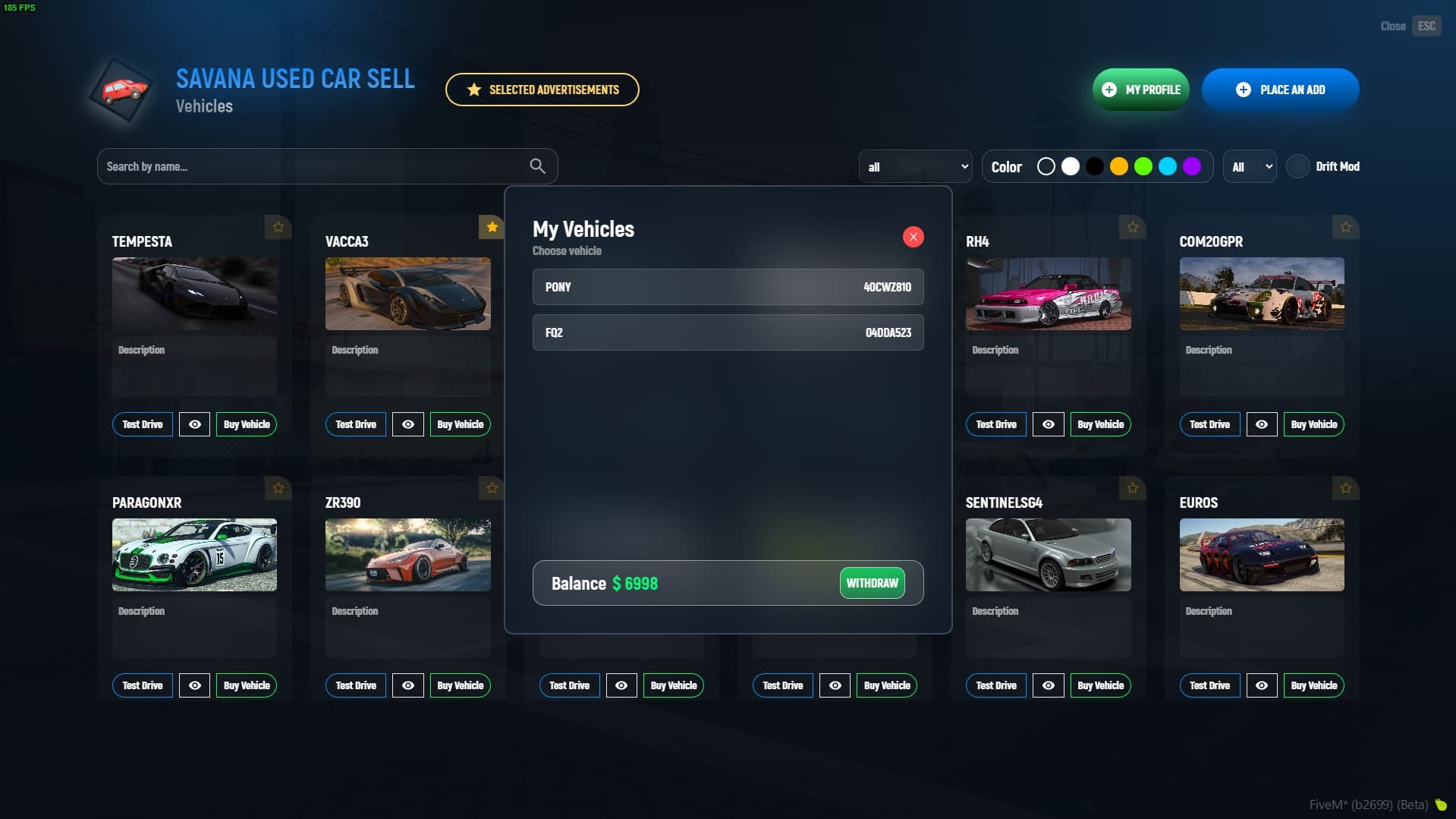Open Selected Advertisements
Screen dimensions: 1456x819
click(542, 90)
